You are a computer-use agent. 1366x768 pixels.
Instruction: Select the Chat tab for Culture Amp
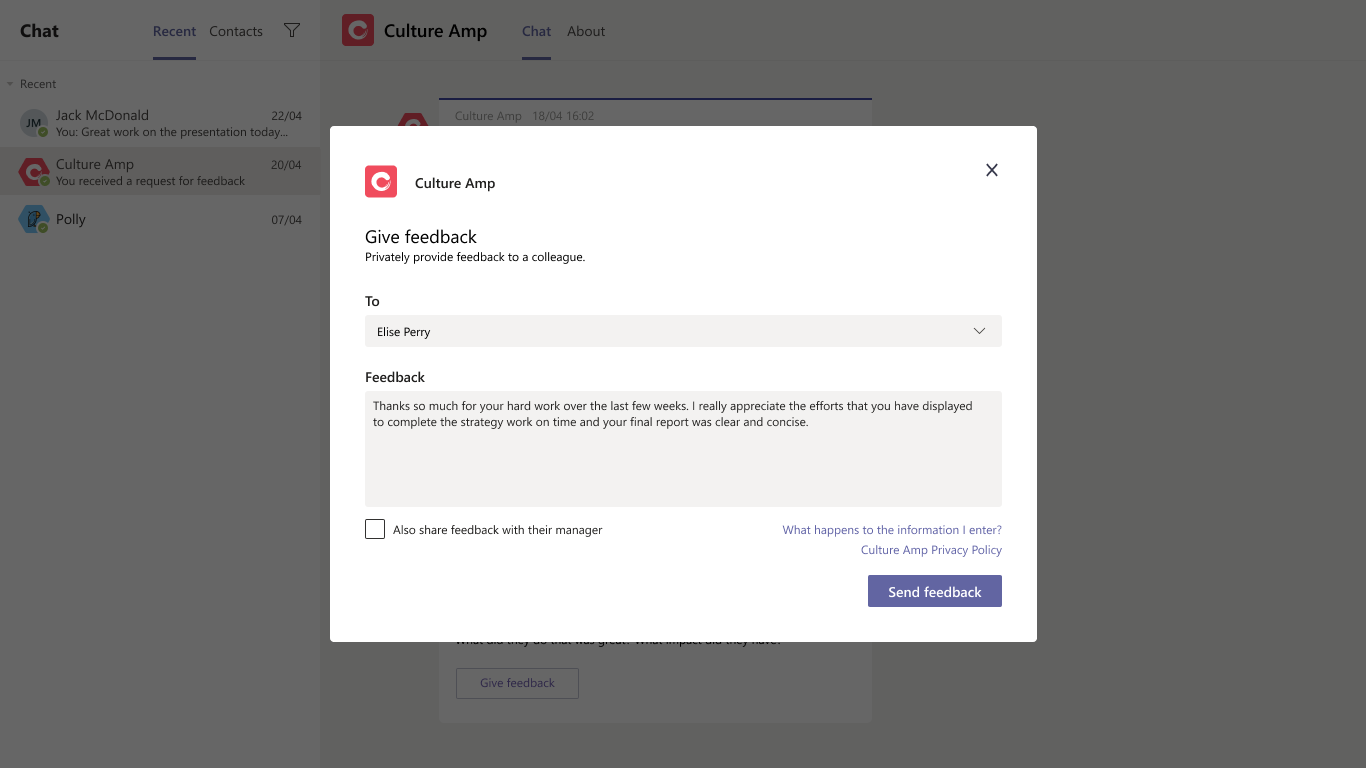536,31
